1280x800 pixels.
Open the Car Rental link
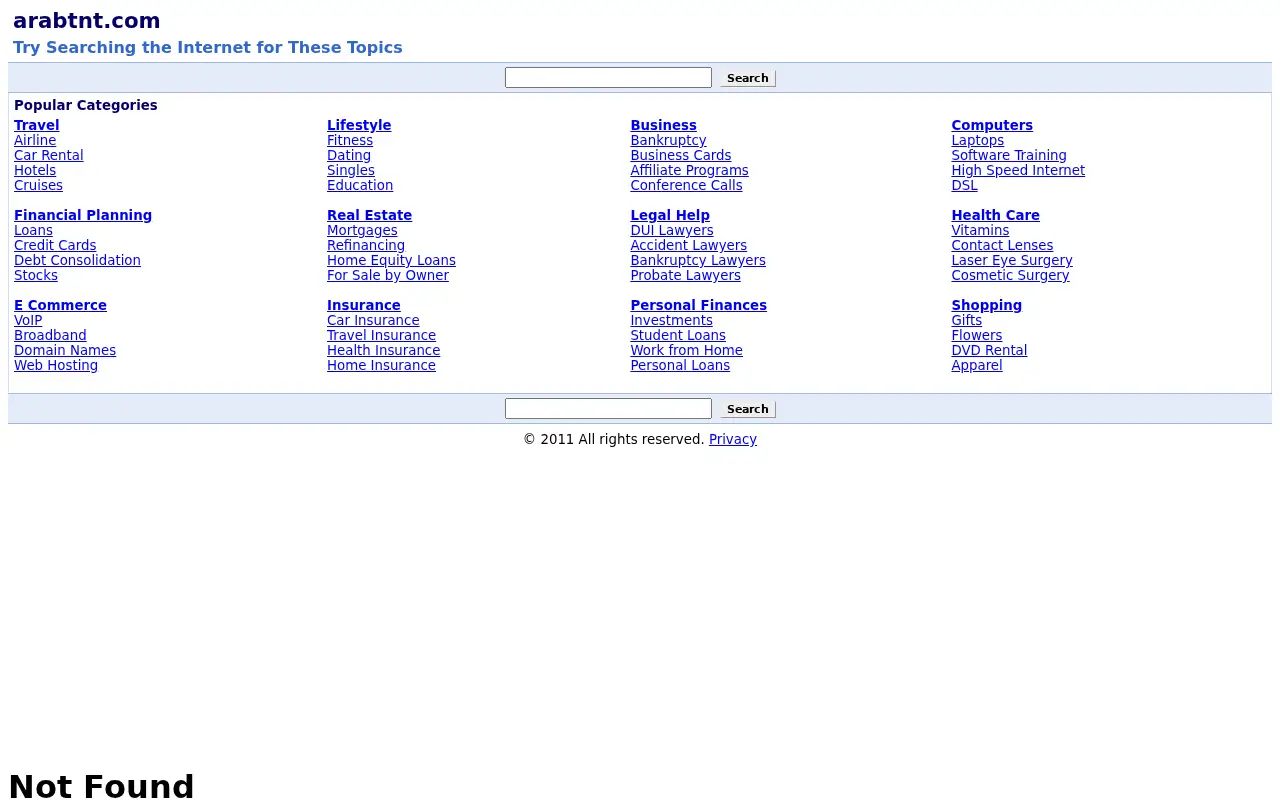[49, 155]
